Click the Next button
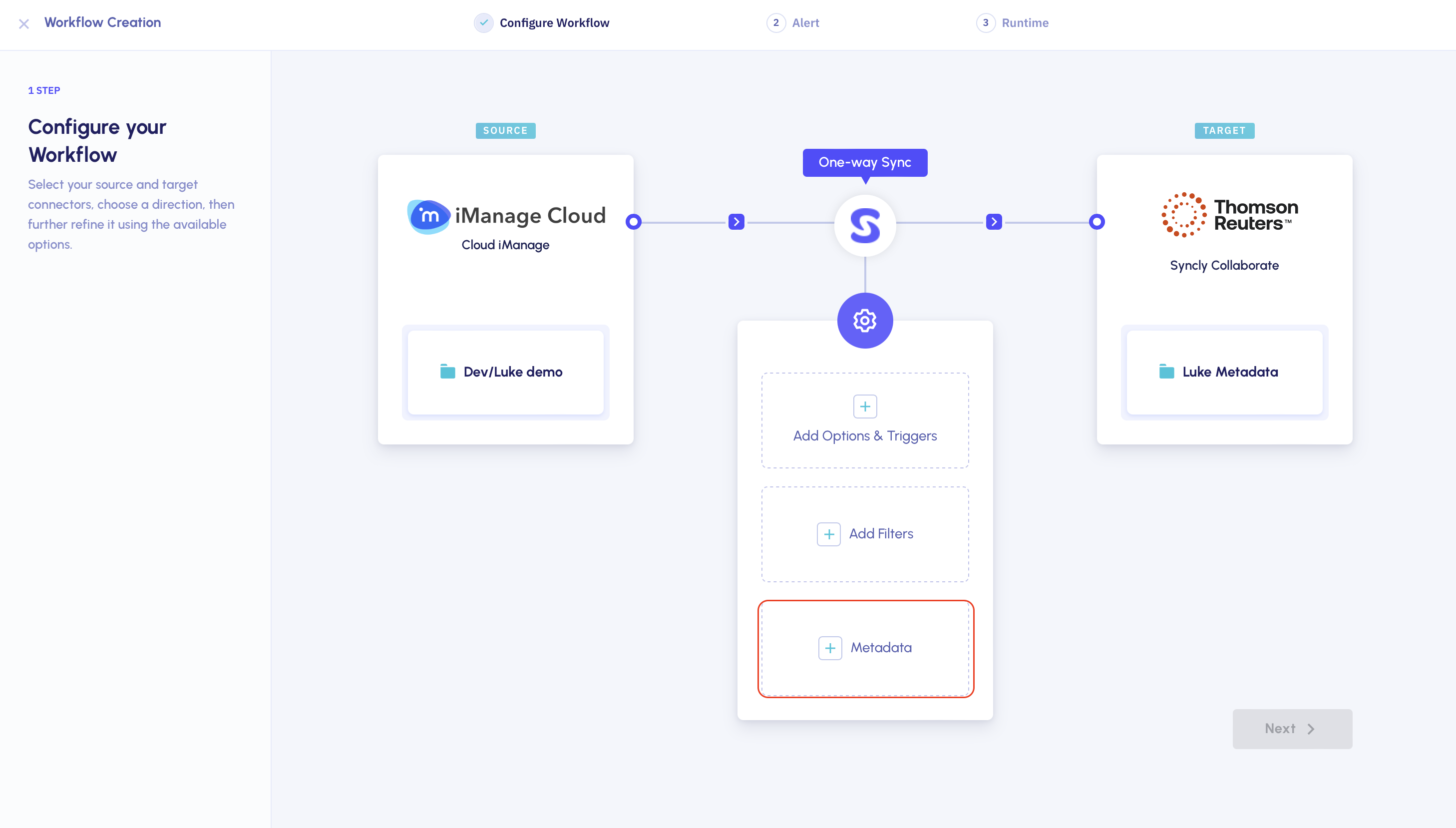This screenshot has height=828, width=1456. 1292,729
